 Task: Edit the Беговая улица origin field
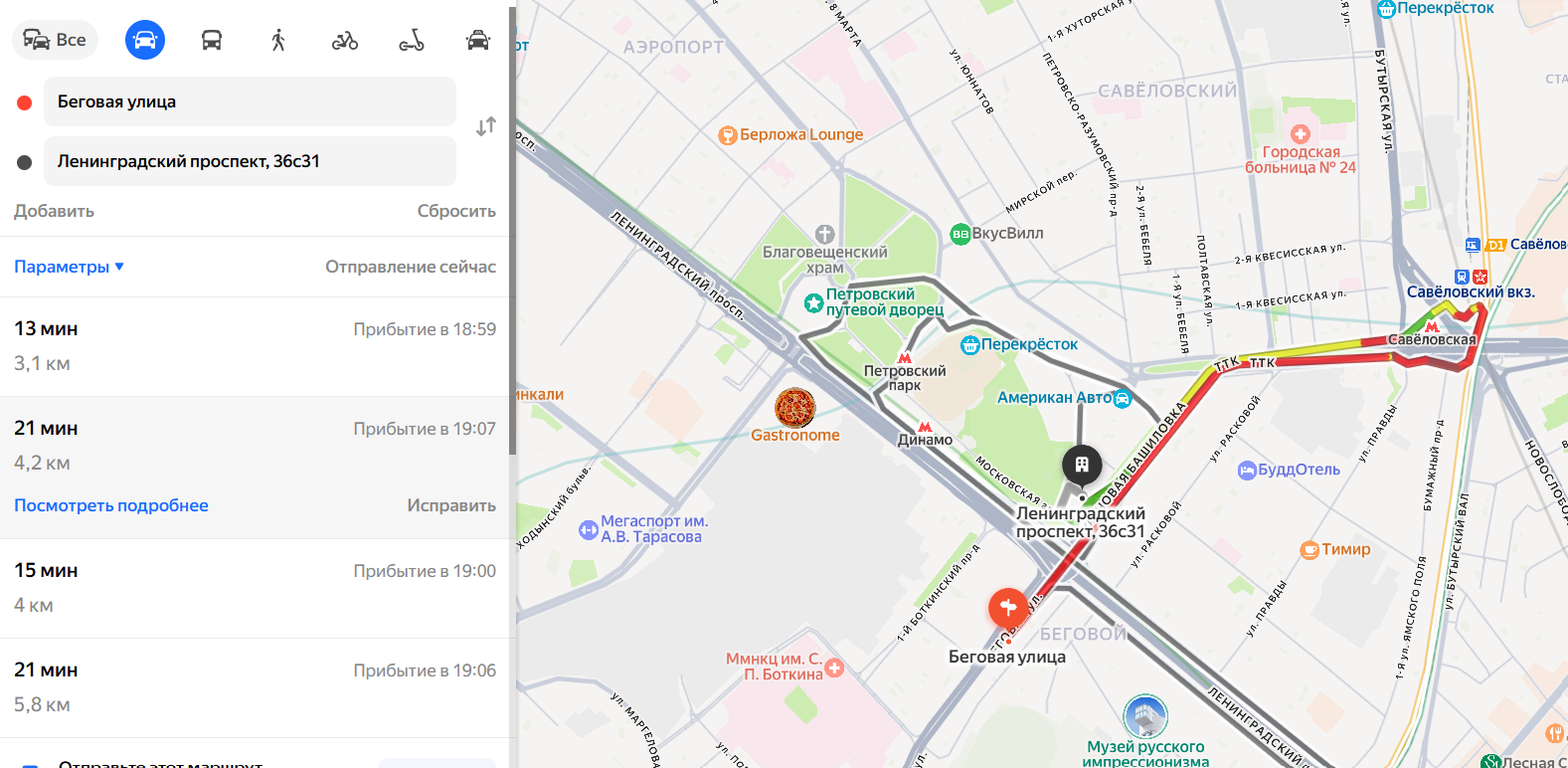click(250, 101)
